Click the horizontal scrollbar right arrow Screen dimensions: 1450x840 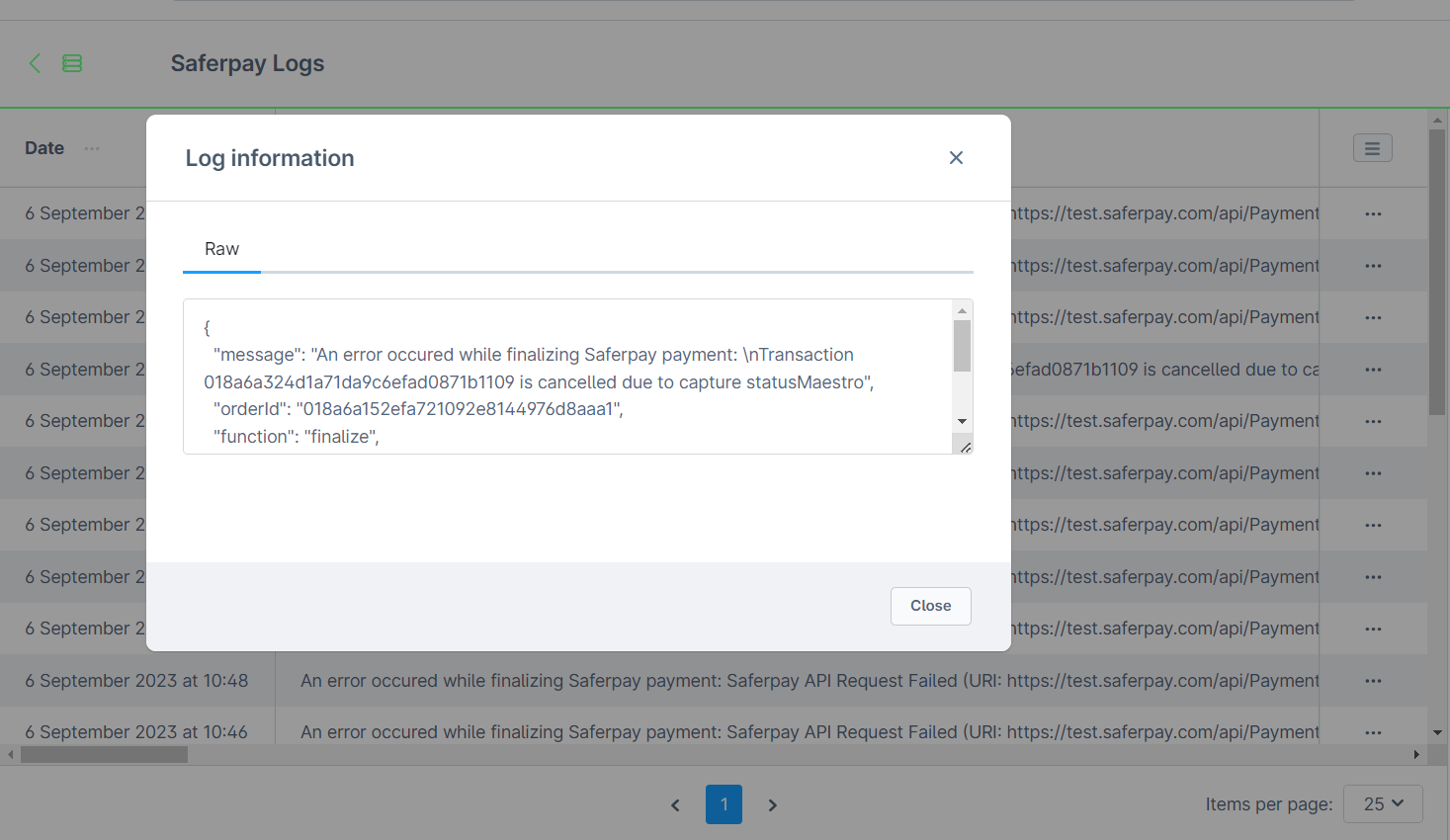[x=1416, y=755]
